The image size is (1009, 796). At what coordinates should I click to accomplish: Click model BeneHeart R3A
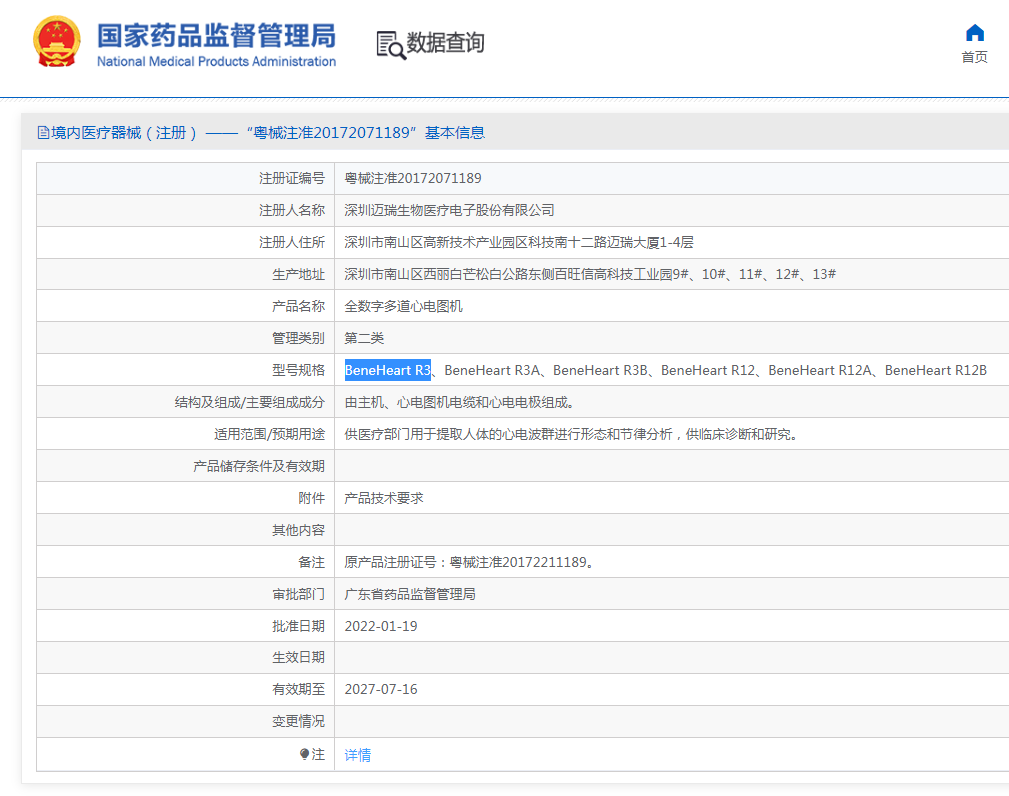(x=492, y=370)
